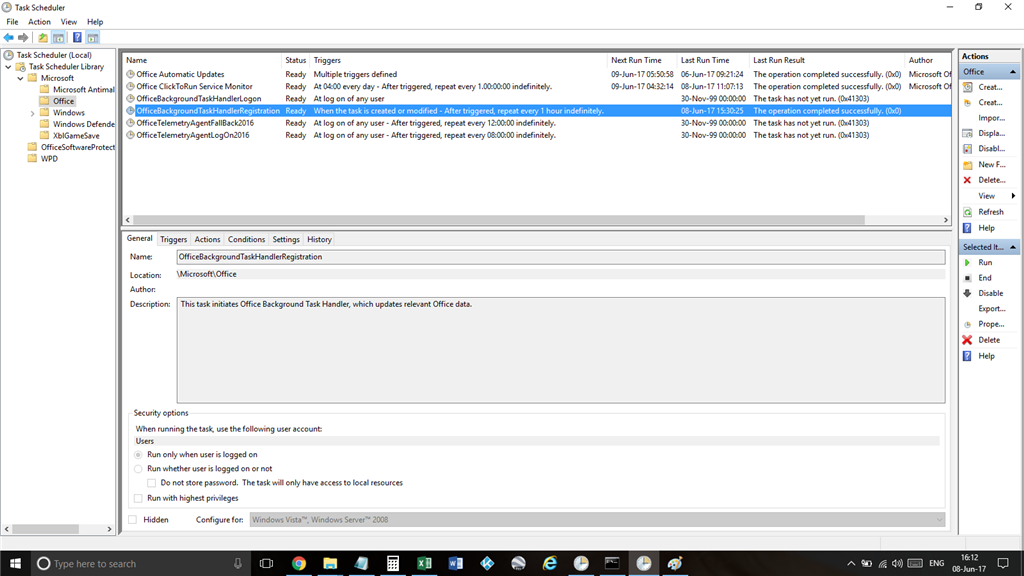This screenshot has height=576, width=1024.
Task: Toggle the Hidden checkbox
Action: point(133,520)
